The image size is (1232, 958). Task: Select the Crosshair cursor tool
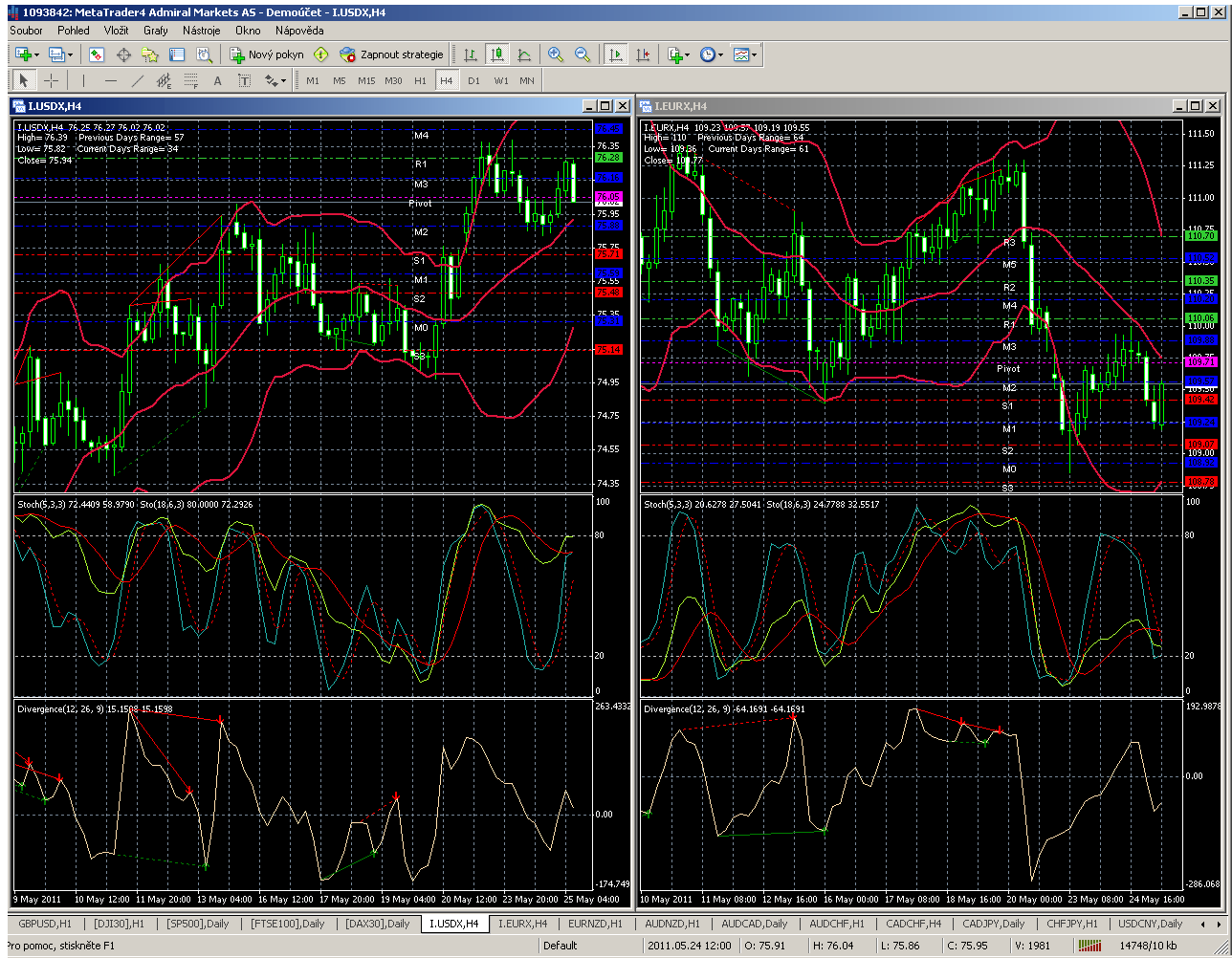tap(52, 80)
